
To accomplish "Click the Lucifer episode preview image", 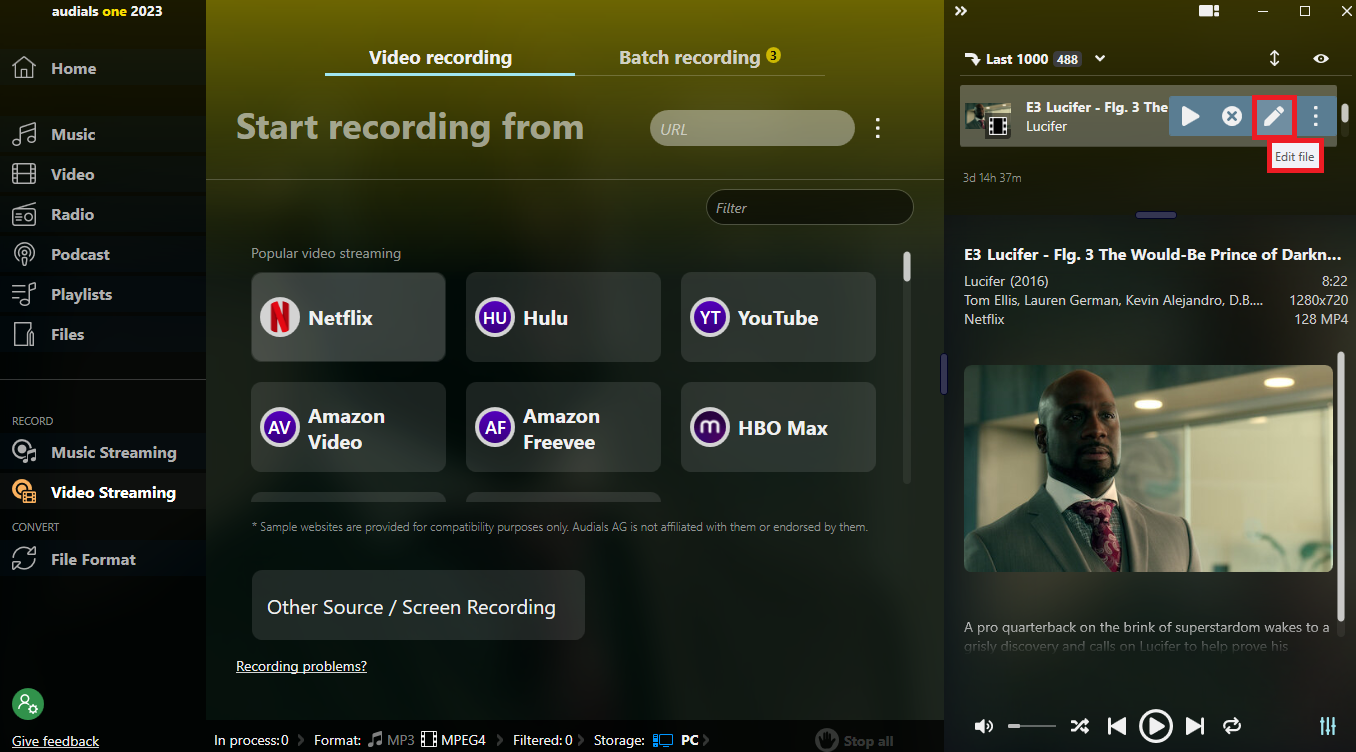I will coord(1148,468).
